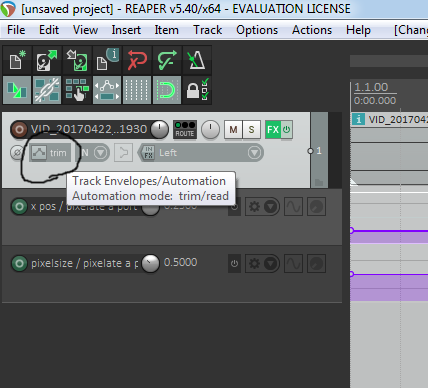Viewport: 428px width, 388px height.
Task: Toggle item grouping chain icon
Action: point(47,90)
